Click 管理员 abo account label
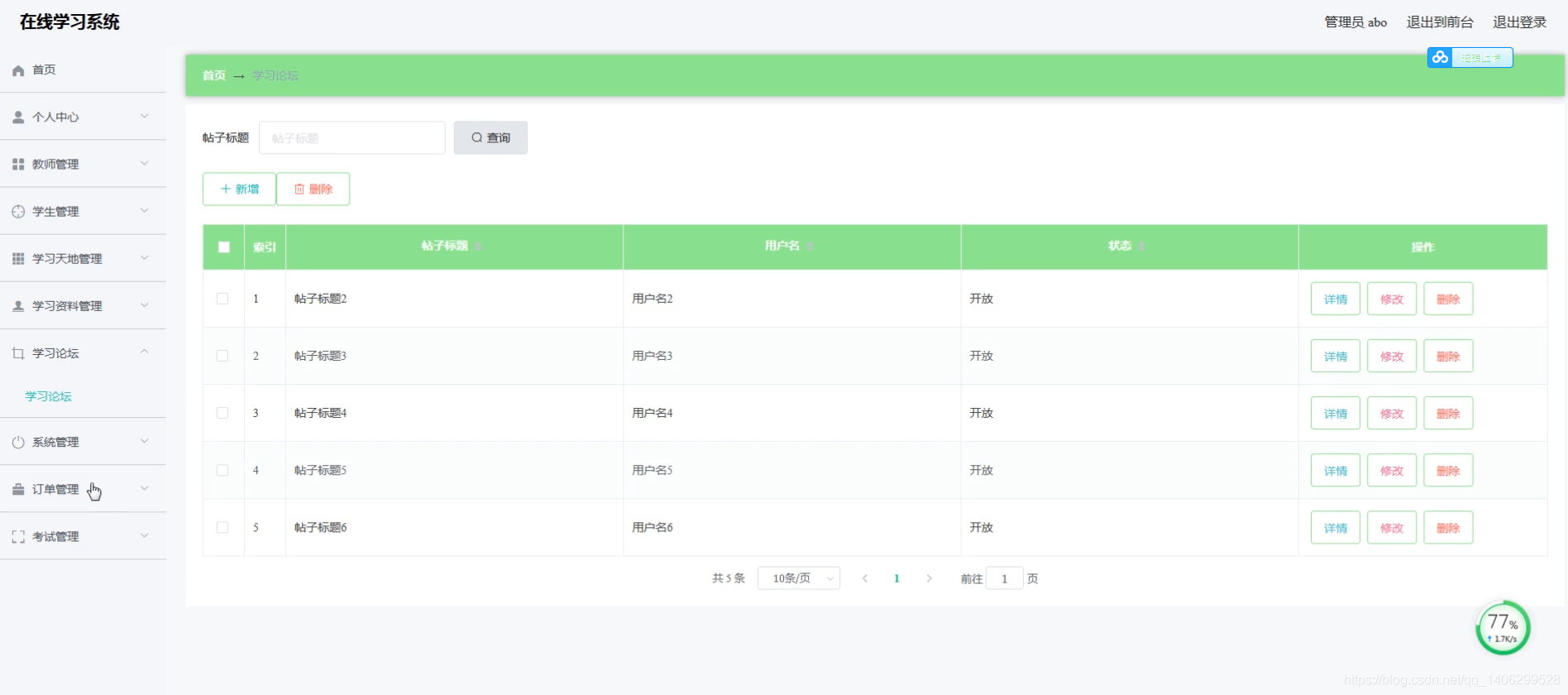 click(1355, 22)
